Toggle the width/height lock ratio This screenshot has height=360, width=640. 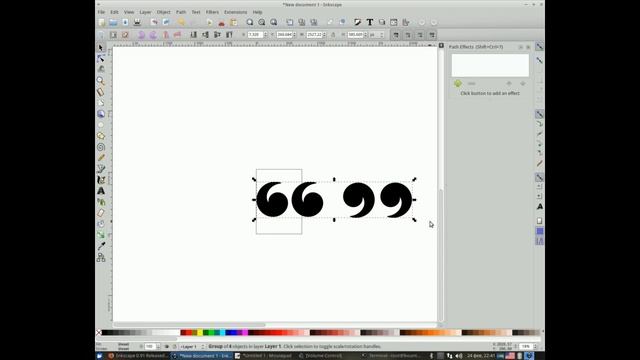333,35
